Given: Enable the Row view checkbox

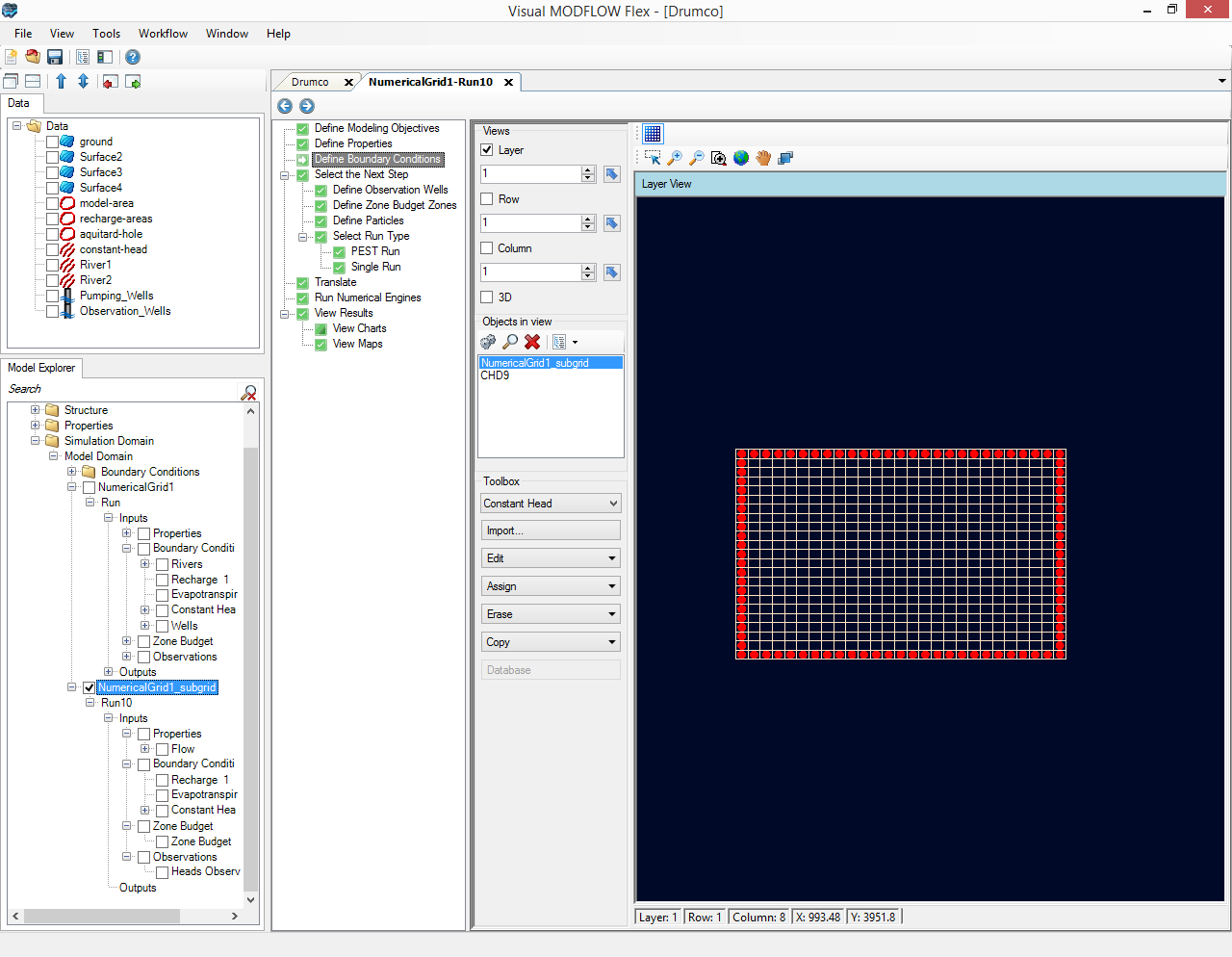Looking at the screenshot, I should 486,198.
